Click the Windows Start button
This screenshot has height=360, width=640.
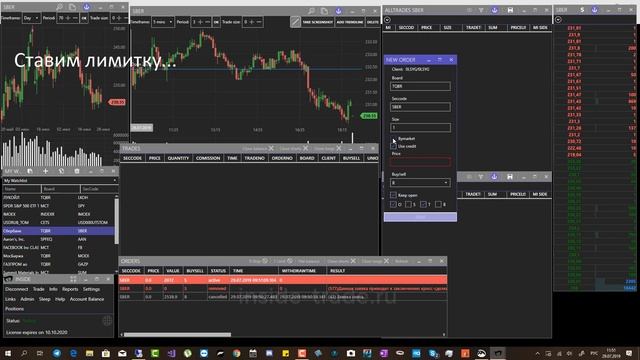(8, 353)
